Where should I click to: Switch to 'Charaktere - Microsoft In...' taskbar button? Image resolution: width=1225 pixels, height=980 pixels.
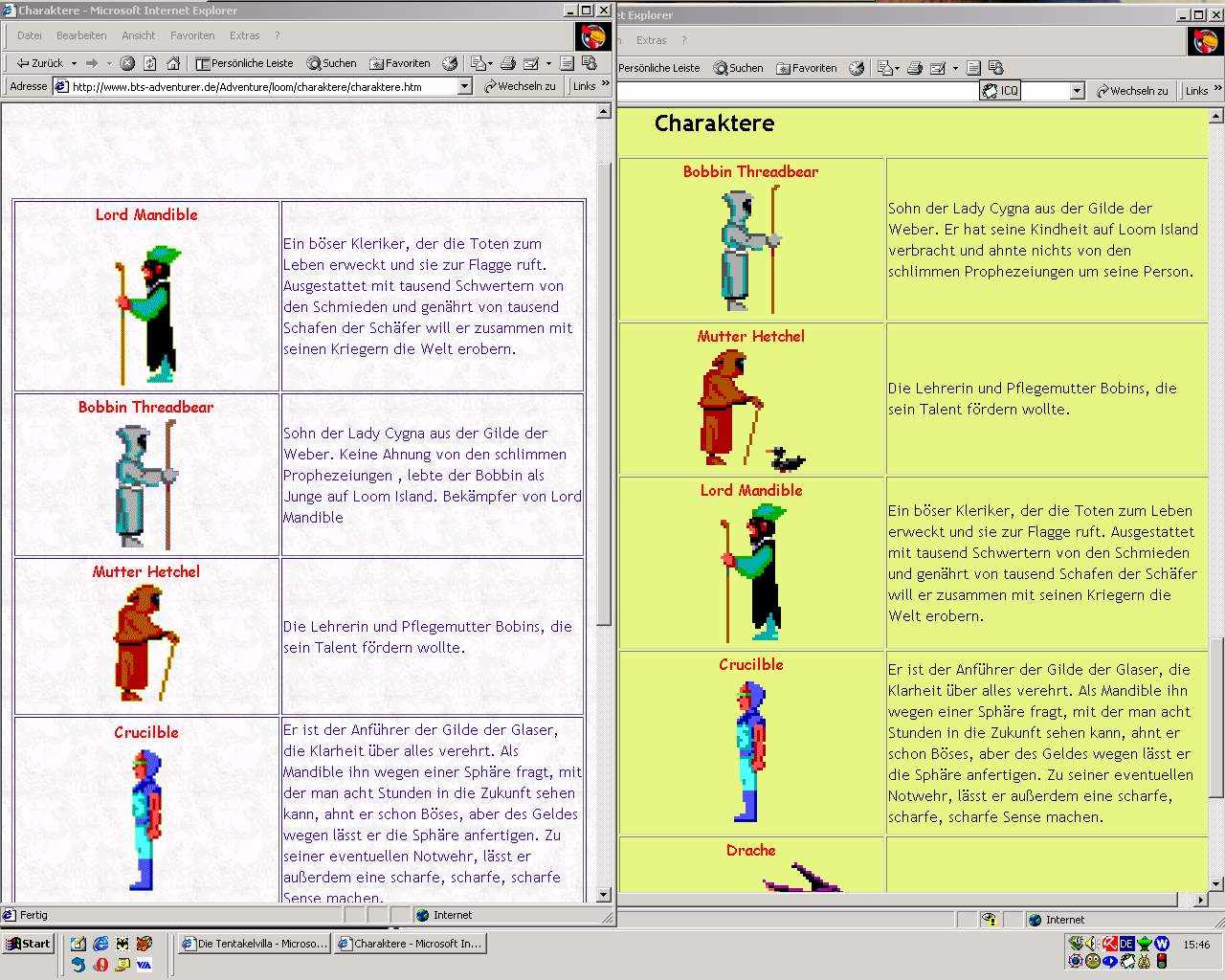[411, 944]
